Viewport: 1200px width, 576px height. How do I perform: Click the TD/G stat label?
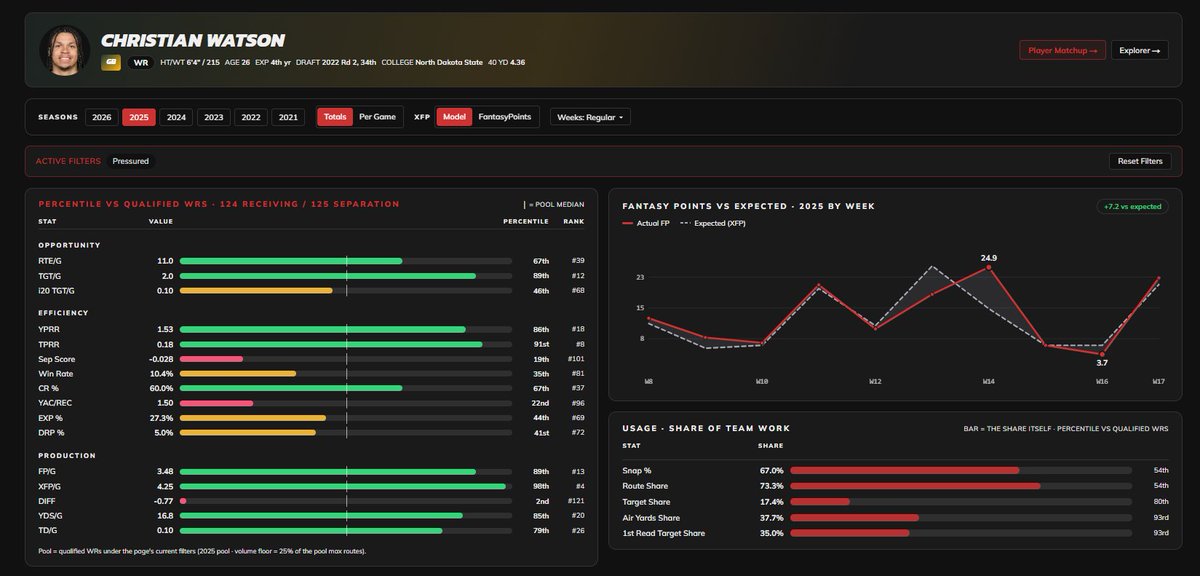click(x=48, y=532)
